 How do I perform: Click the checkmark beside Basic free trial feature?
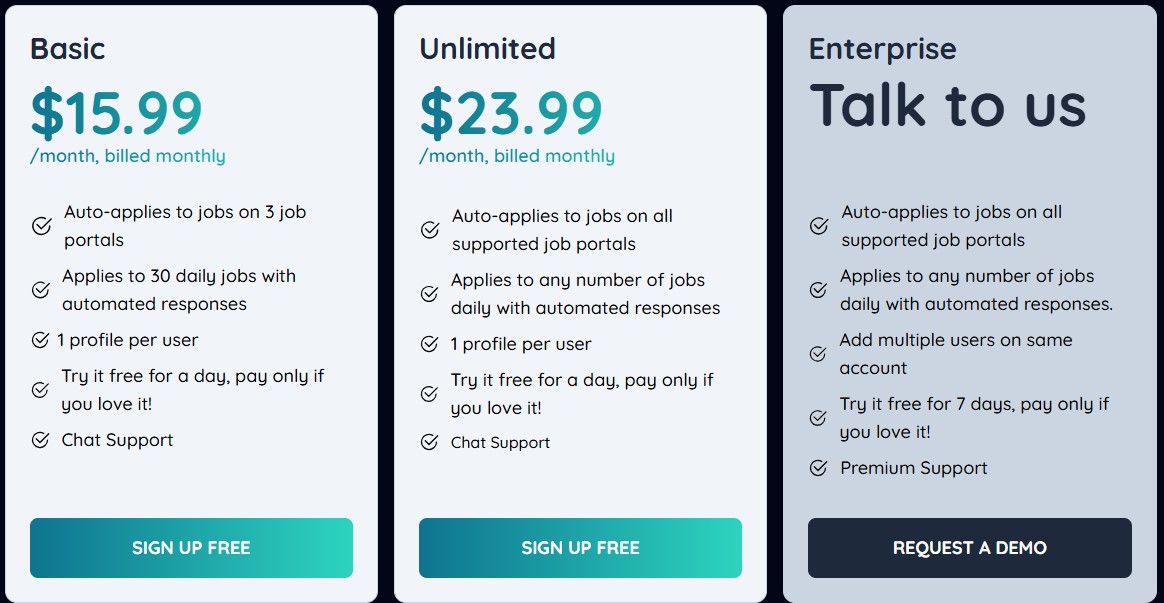pyautogui.click(x=41, y=391)
